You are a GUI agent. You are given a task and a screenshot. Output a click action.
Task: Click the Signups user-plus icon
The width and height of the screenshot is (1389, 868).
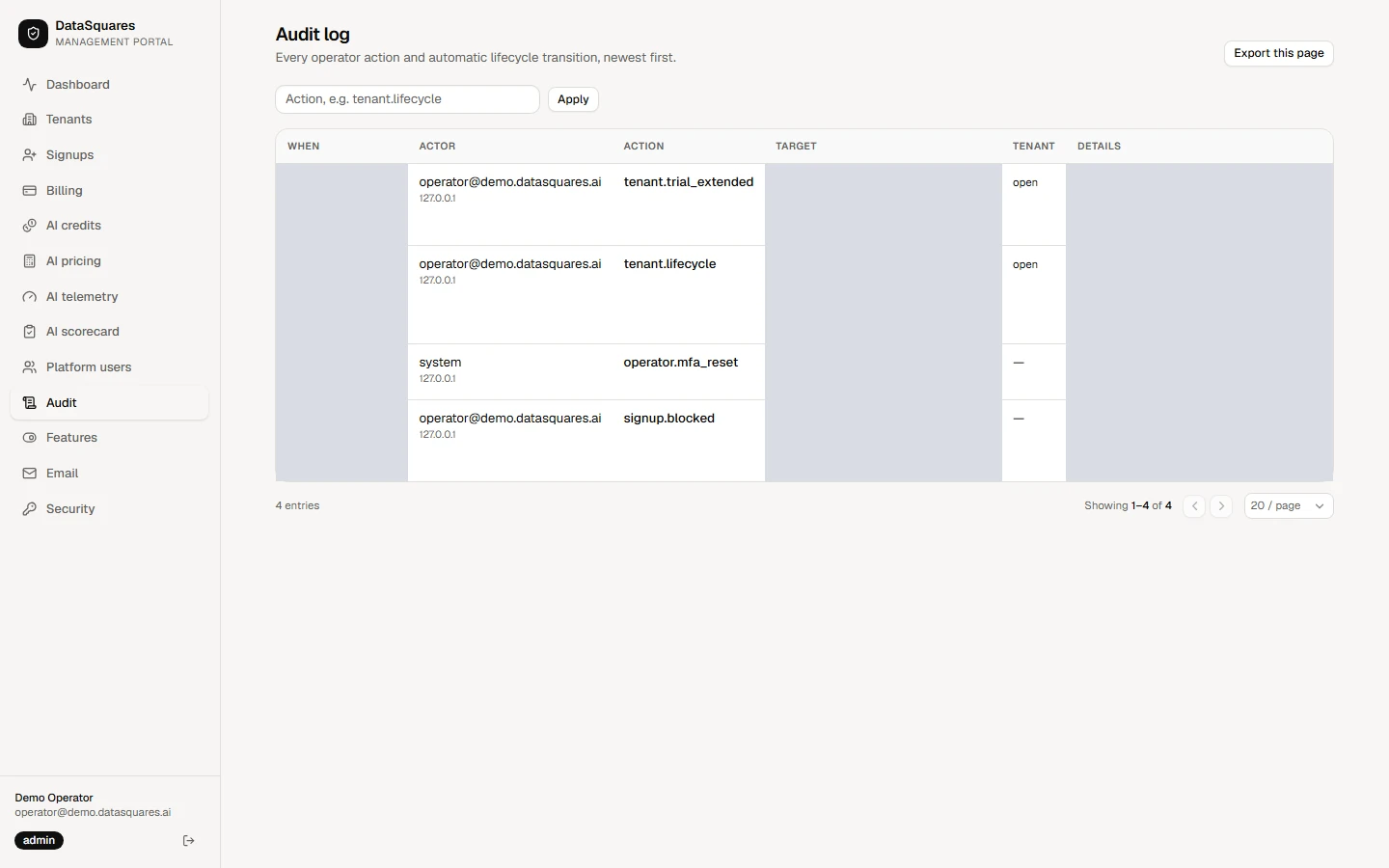(30, 155)
